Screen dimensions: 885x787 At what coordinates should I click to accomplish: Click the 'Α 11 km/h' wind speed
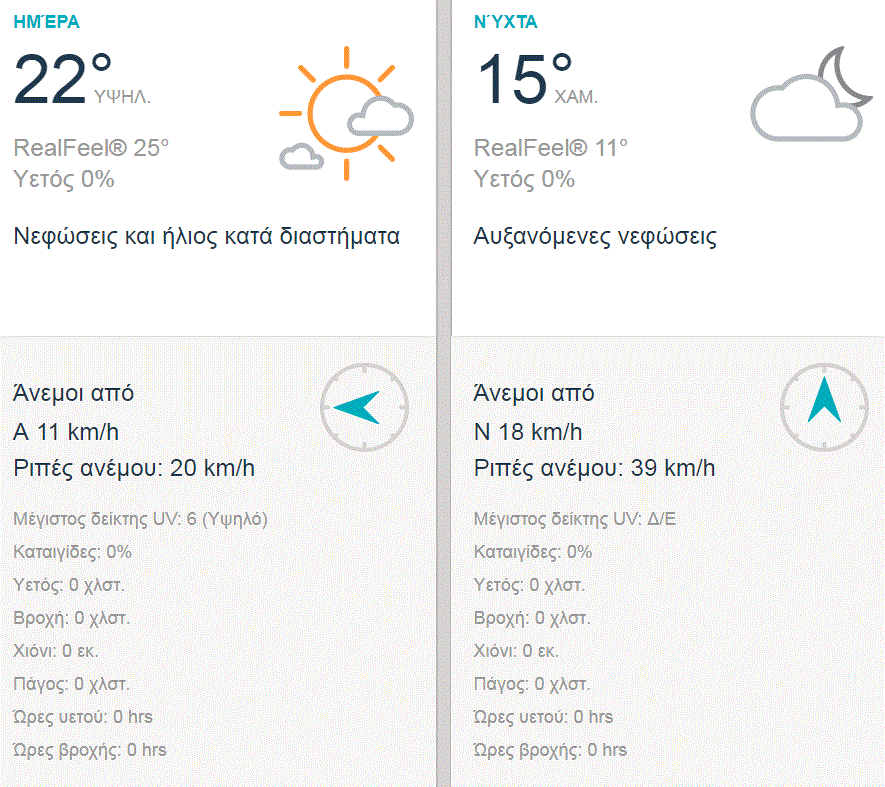point(66,432)
